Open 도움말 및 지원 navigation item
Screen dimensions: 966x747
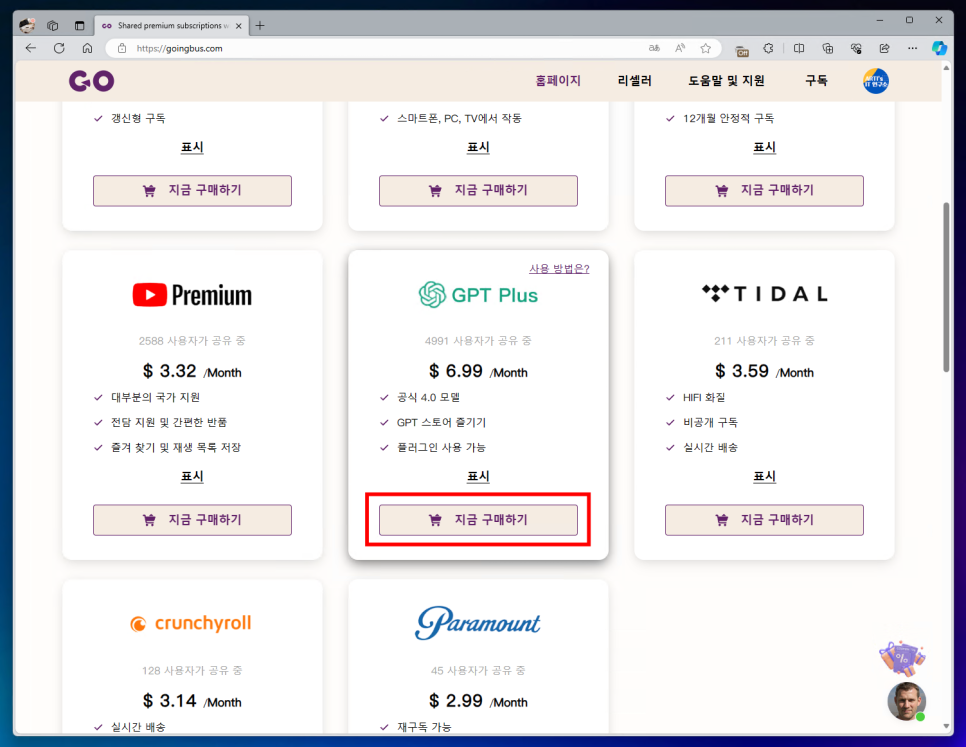coord(726,81)
